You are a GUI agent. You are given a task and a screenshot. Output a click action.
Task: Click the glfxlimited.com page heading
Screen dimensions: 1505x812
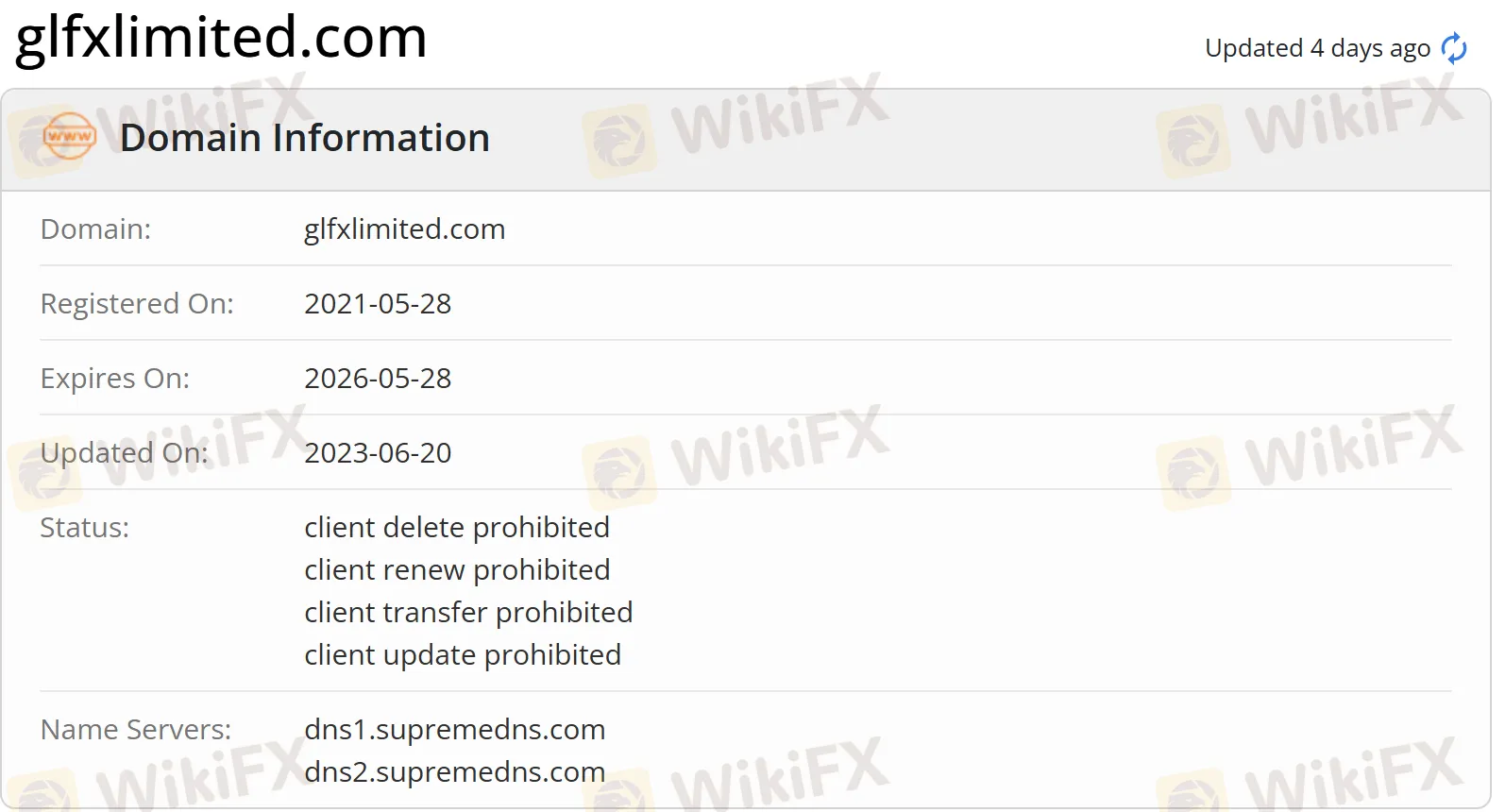[219, 40]
